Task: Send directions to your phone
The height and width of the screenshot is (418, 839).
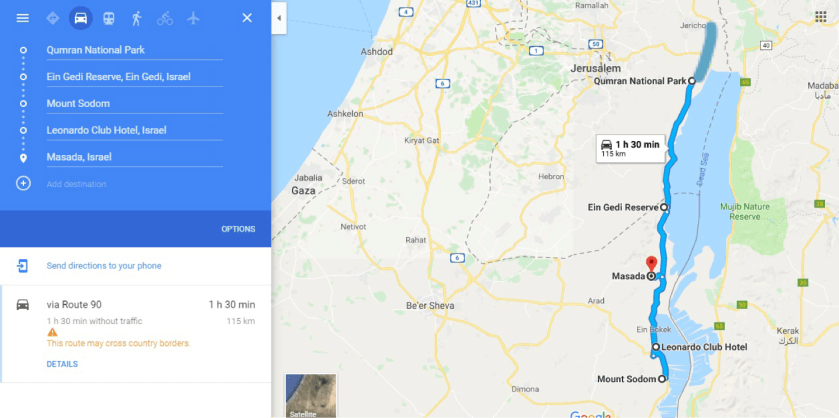Action: tap(104, 266)
